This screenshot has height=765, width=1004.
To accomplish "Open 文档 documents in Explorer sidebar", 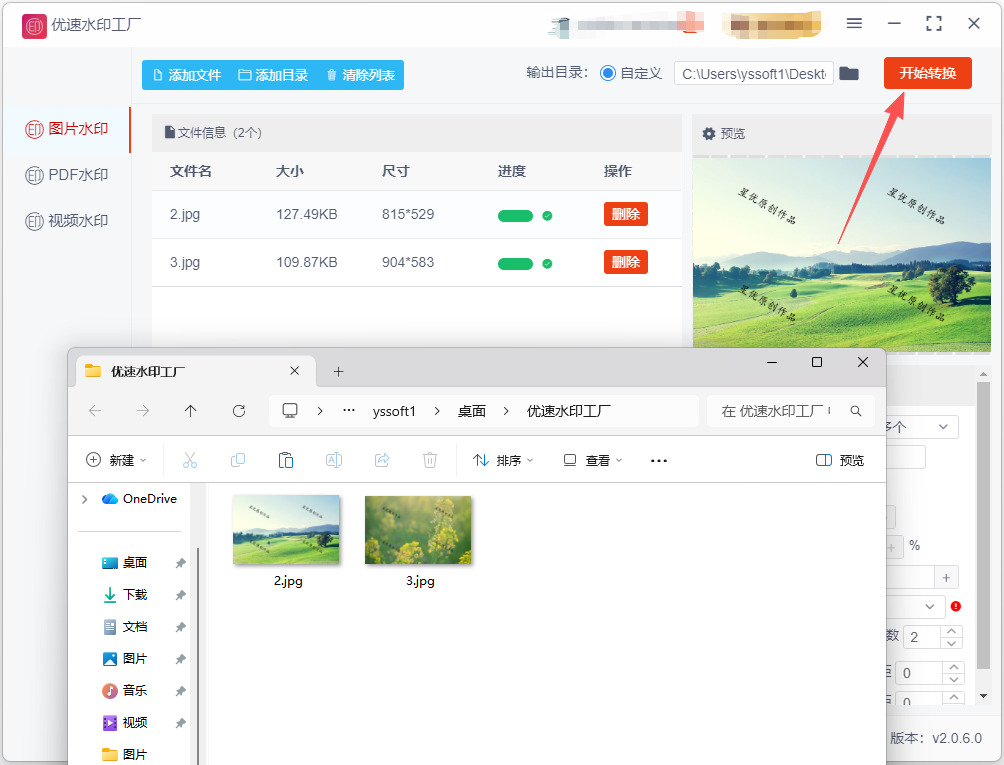I will [x=125, y=627].
